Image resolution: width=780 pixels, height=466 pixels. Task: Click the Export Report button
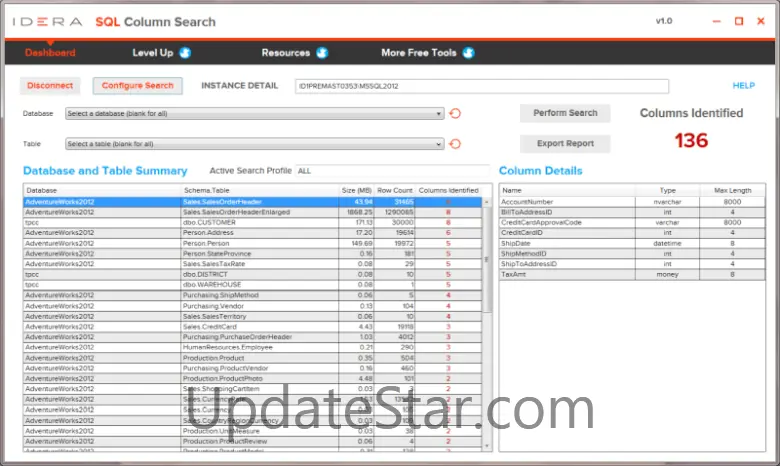click(565, 143)
